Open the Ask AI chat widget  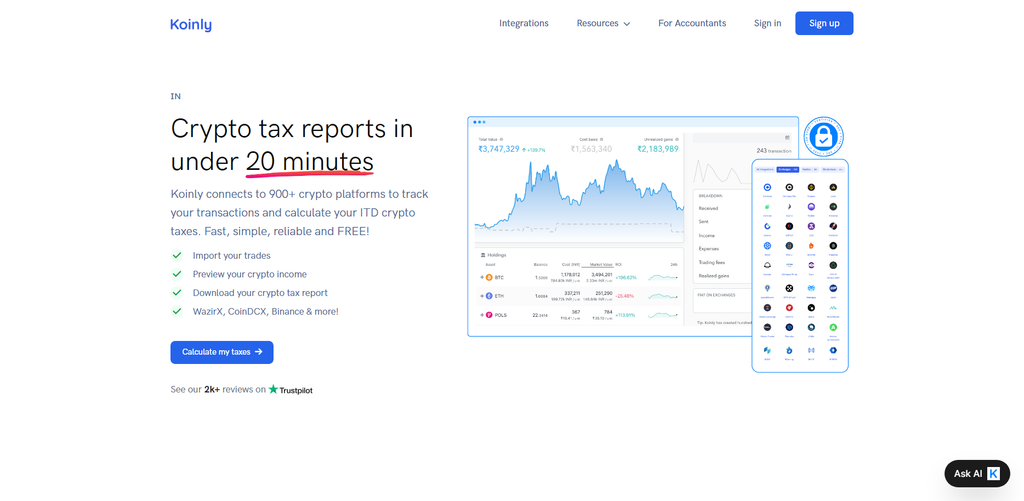pyautogui.click(x=977, y=474)
